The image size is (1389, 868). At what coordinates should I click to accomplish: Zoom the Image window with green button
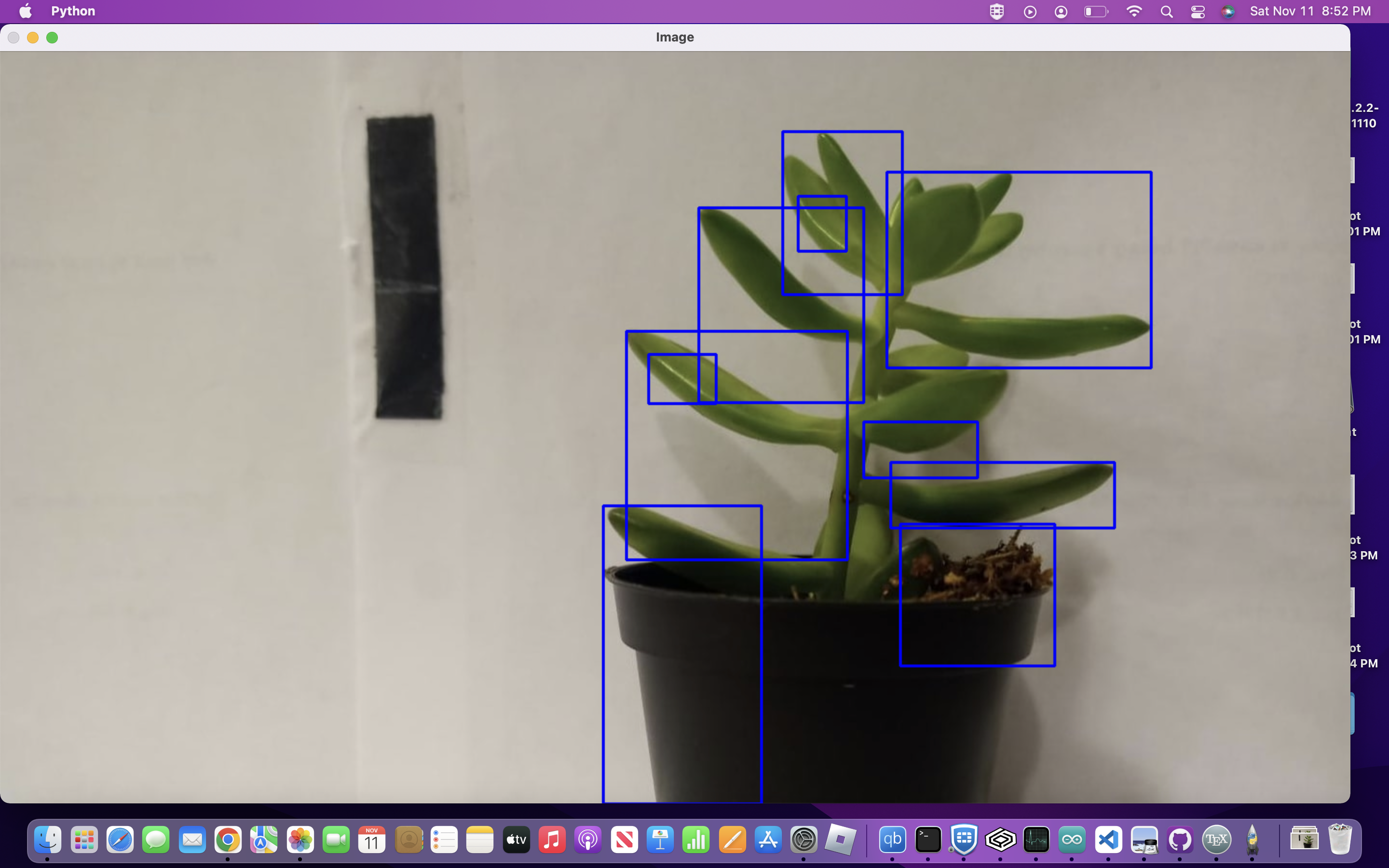point(52,38)
